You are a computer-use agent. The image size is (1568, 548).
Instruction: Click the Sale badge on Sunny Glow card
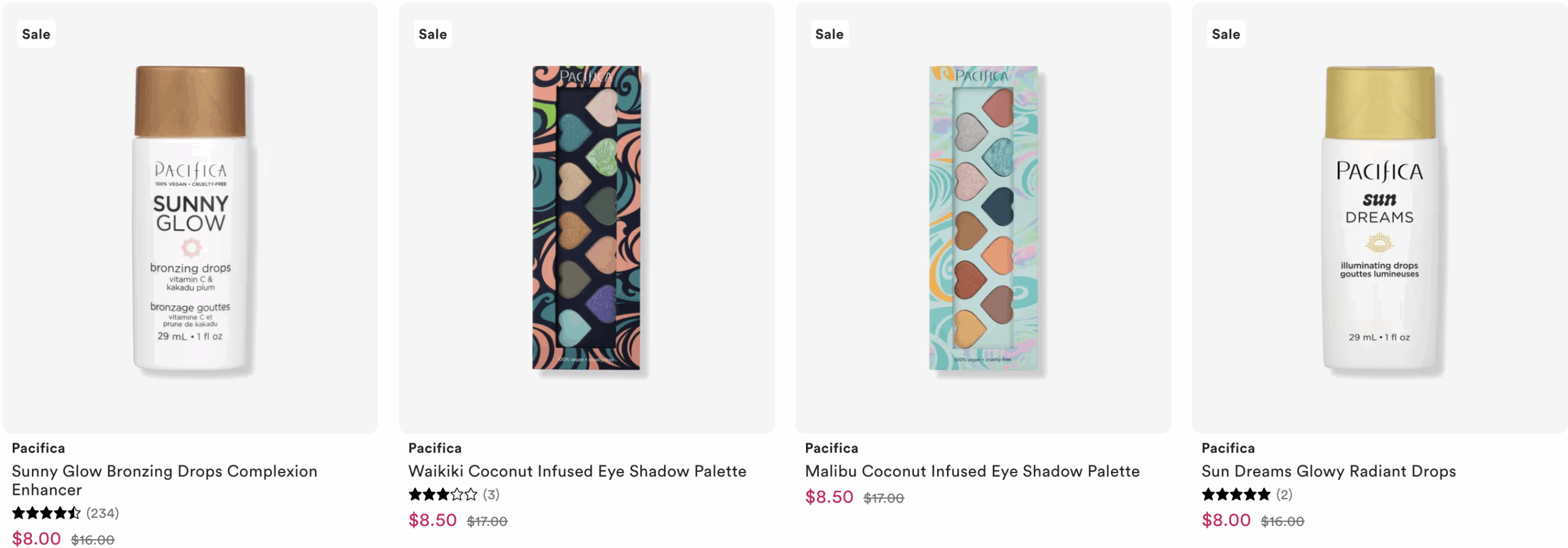click(x=36, y=34)
